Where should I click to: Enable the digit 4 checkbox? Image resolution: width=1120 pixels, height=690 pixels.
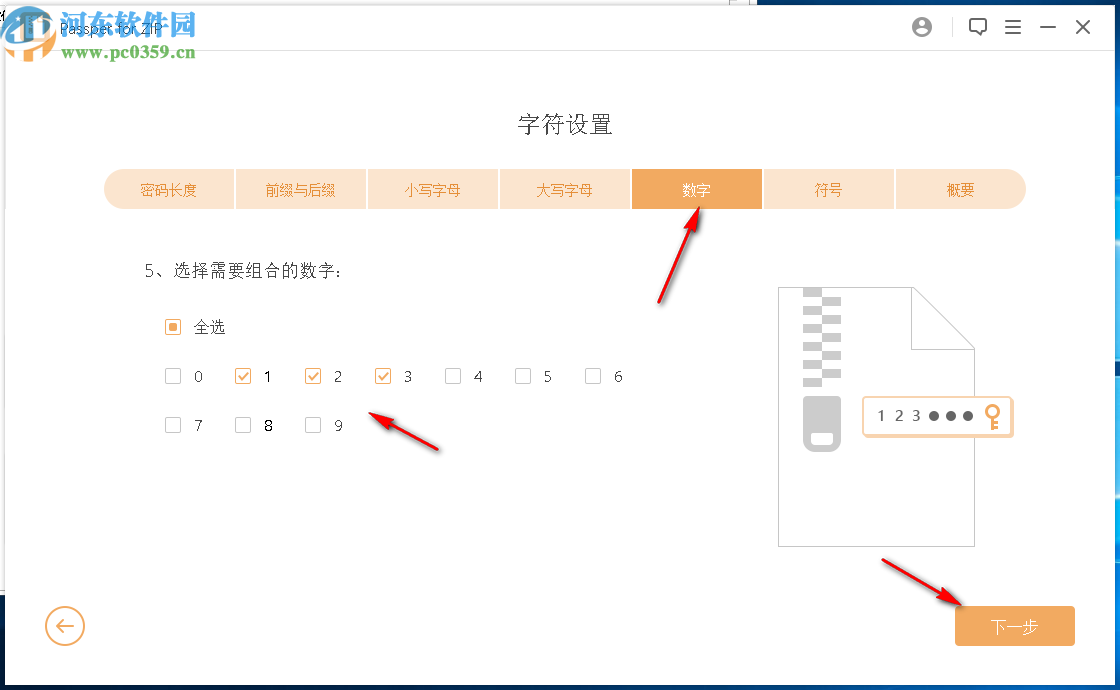coord(452,376)
